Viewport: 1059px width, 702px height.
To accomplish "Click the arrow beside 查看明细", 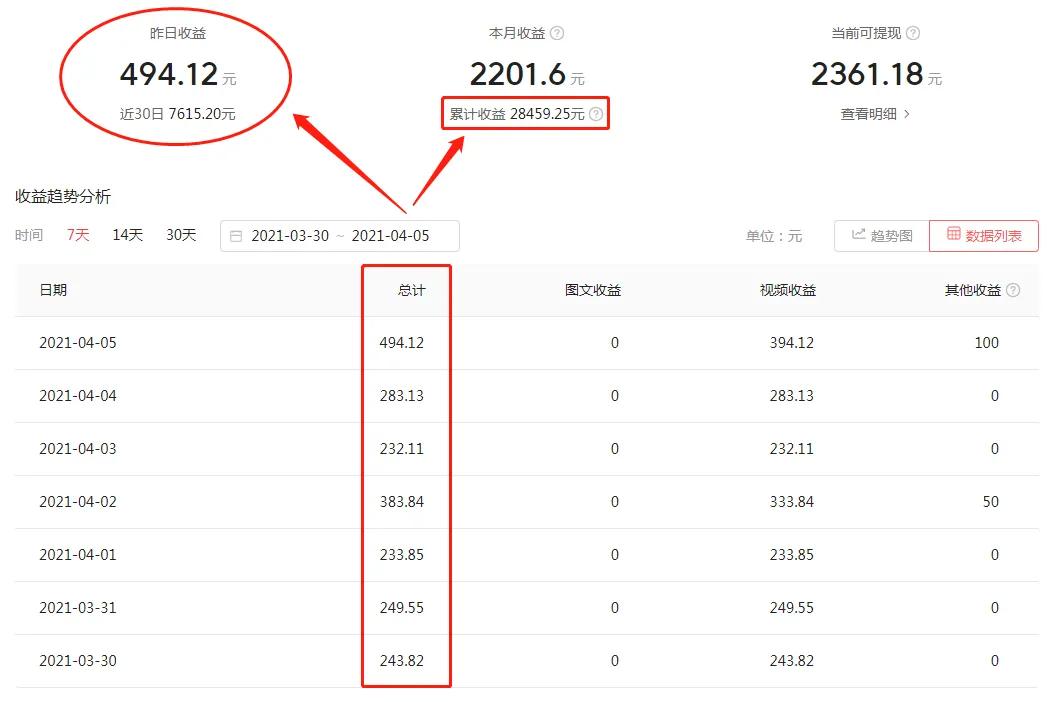I will pyautogui.click(x=908, y=114).
